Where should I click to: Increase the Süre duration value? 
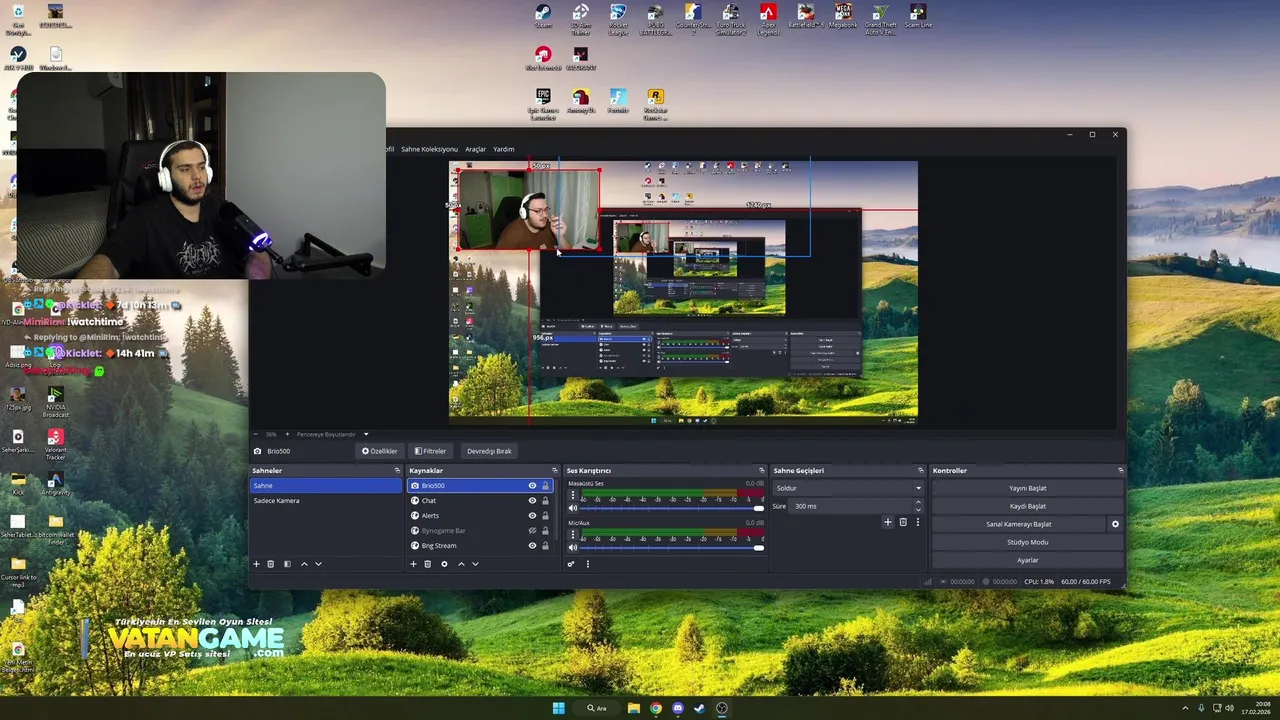click(918, 503)
